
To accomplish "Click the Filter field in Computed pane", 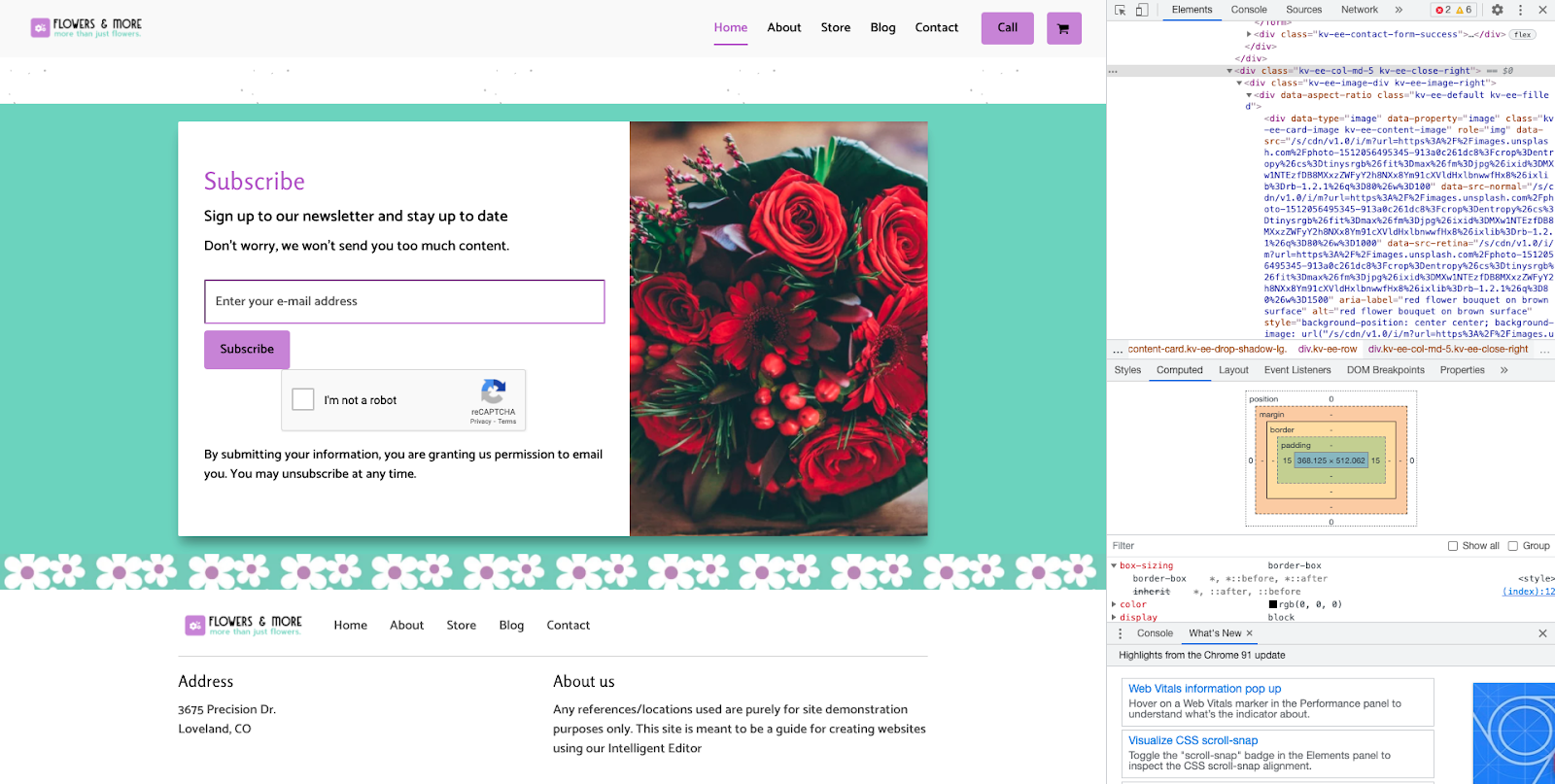I will pos(1273,546).
